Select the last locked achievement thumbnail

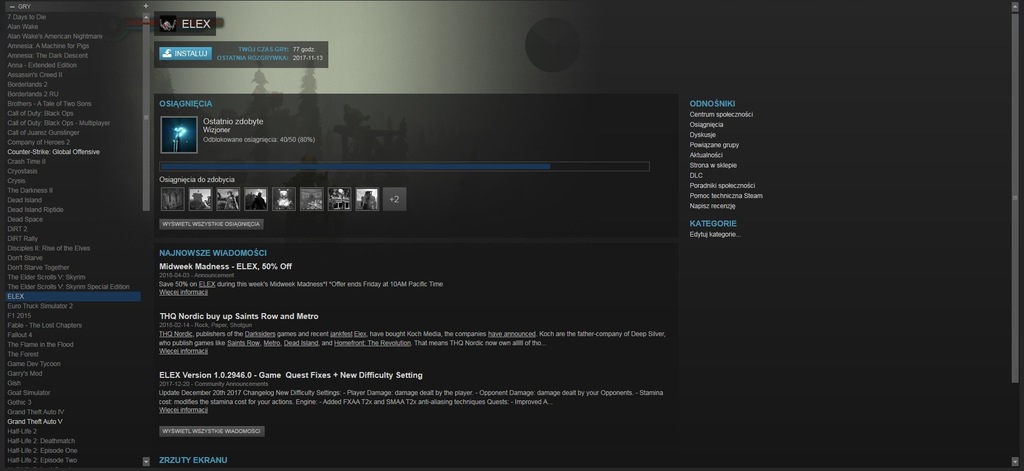(367, 199)
